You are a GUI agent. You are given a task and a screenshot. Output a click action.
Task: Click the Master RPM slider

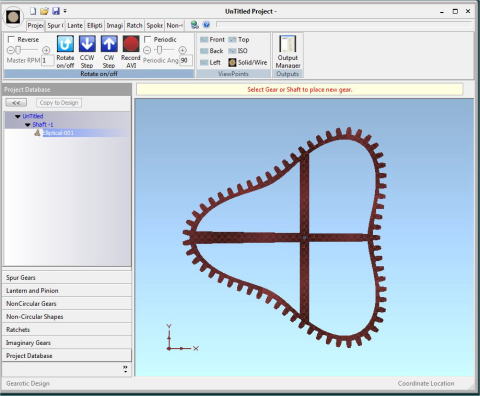click(x=28, y=50)
